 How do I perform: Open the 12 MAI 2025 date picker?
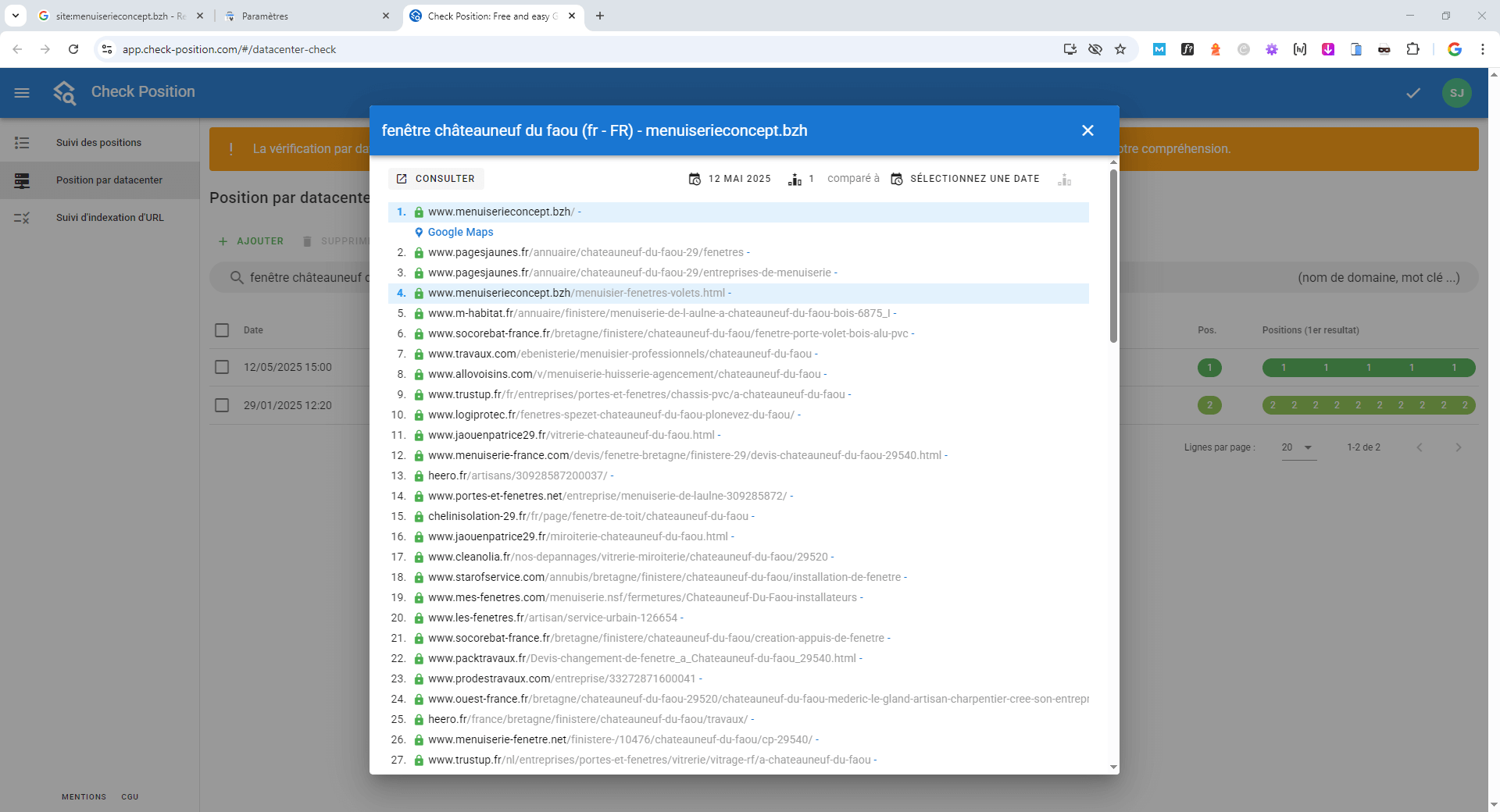pyautogui.click(x=730, y=179)
